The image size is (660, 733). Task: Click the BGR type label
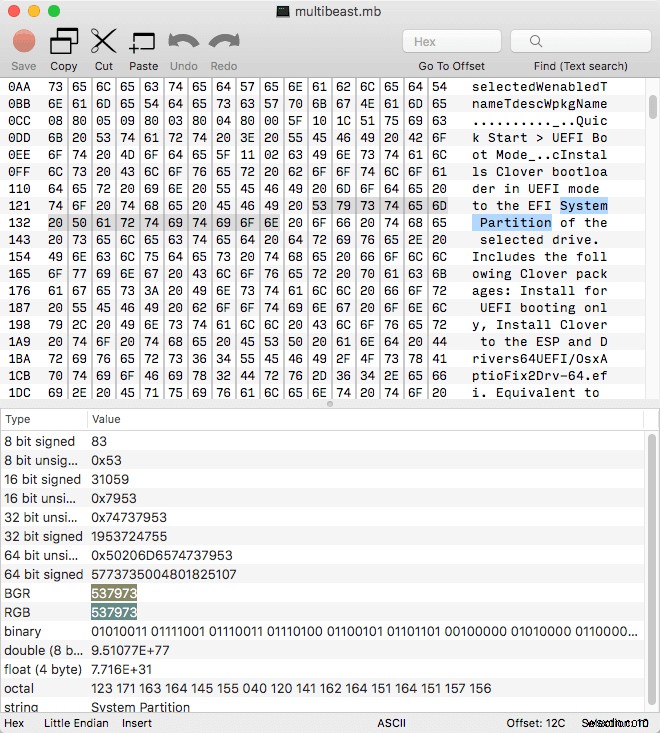(17, 593)
